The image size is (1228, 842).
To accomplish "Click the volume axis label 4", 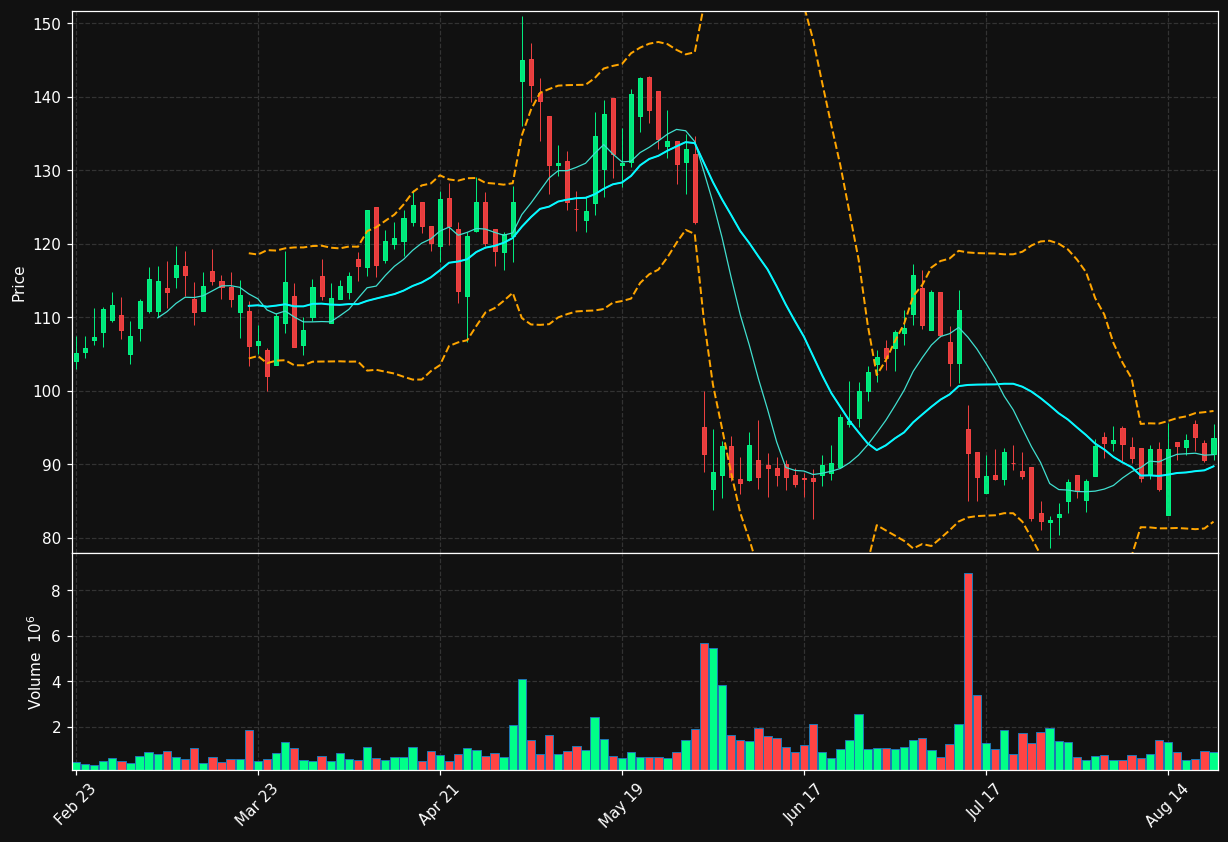I will (57, 682).
